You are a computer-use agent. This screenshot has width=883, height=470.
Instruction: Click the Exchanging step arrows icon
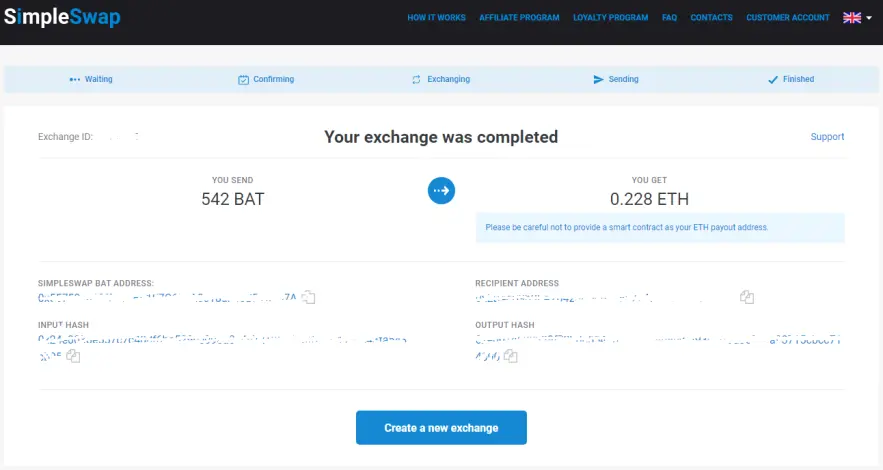(x=416, y=80)
